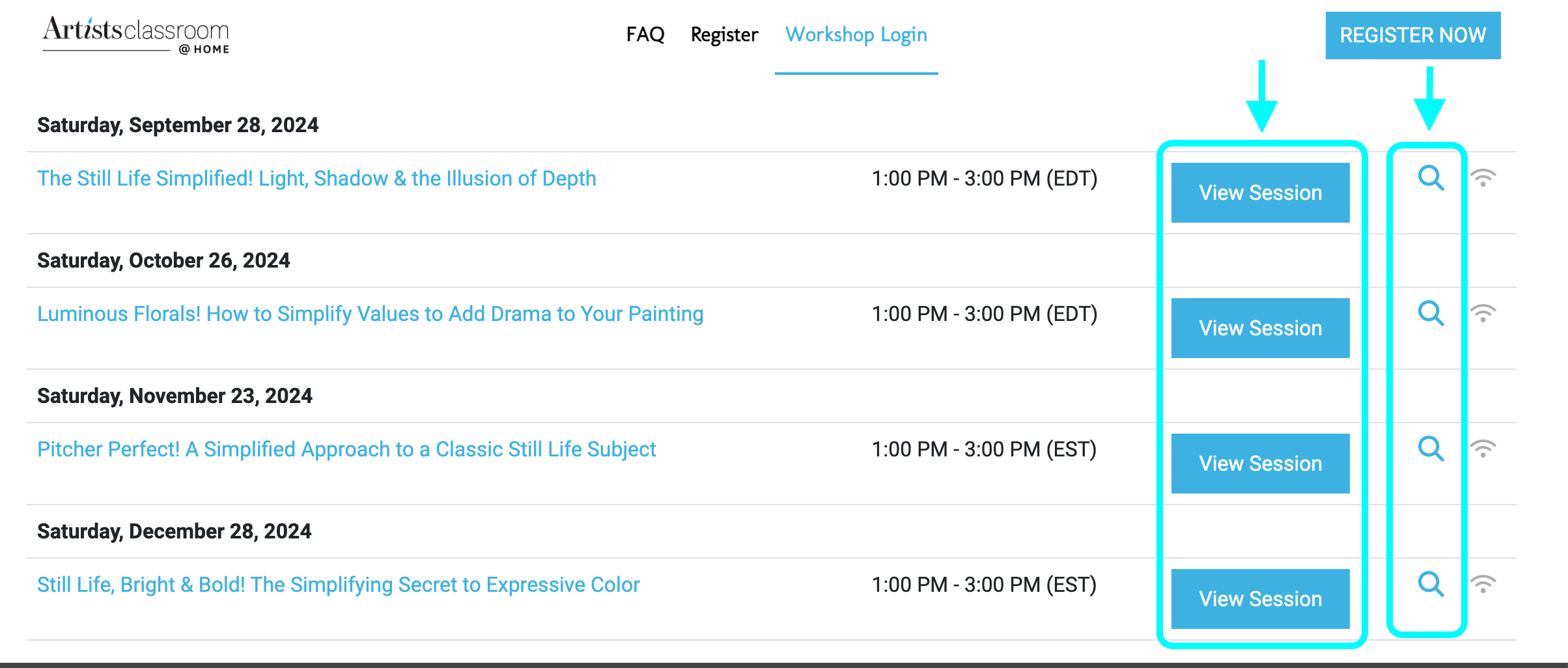The height and width of the screenshot is (668, 1568).
Task: Click the REGISTER NOW button
Action: pyautogui.click(x=1413, y=35)
